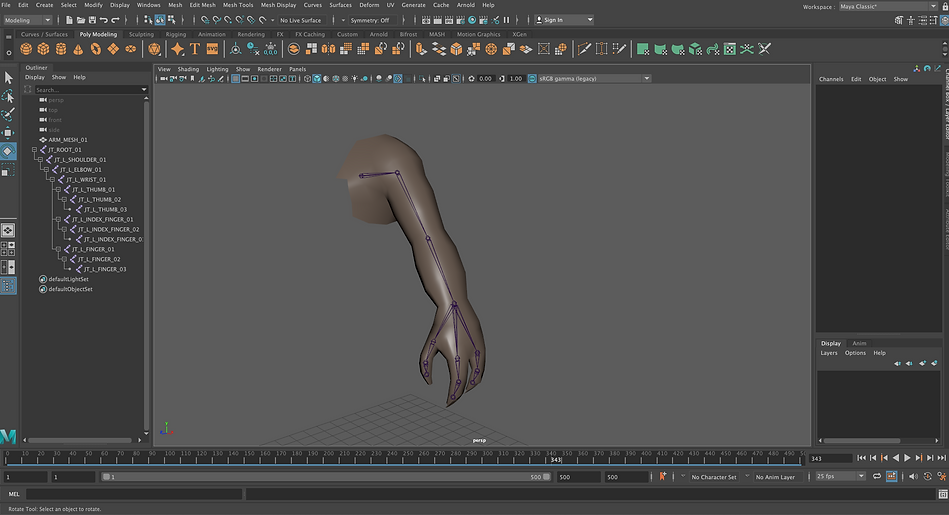Toggle the Auto Keyframe button
The width and height of the screenshot is (949, 515).
[892, 476]
